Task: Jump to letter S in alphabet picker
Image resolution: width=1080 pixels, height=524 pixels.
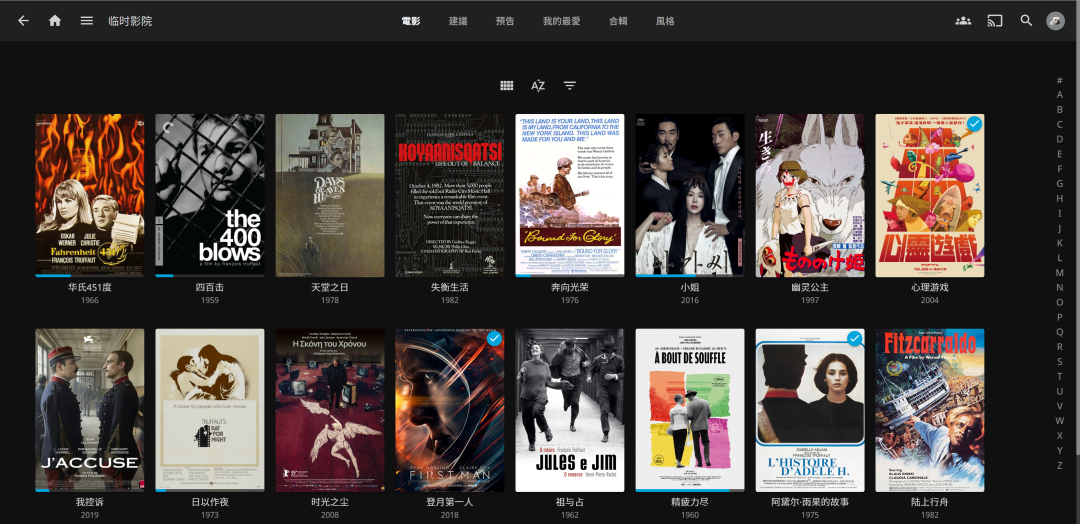Action: [1059, 361]
